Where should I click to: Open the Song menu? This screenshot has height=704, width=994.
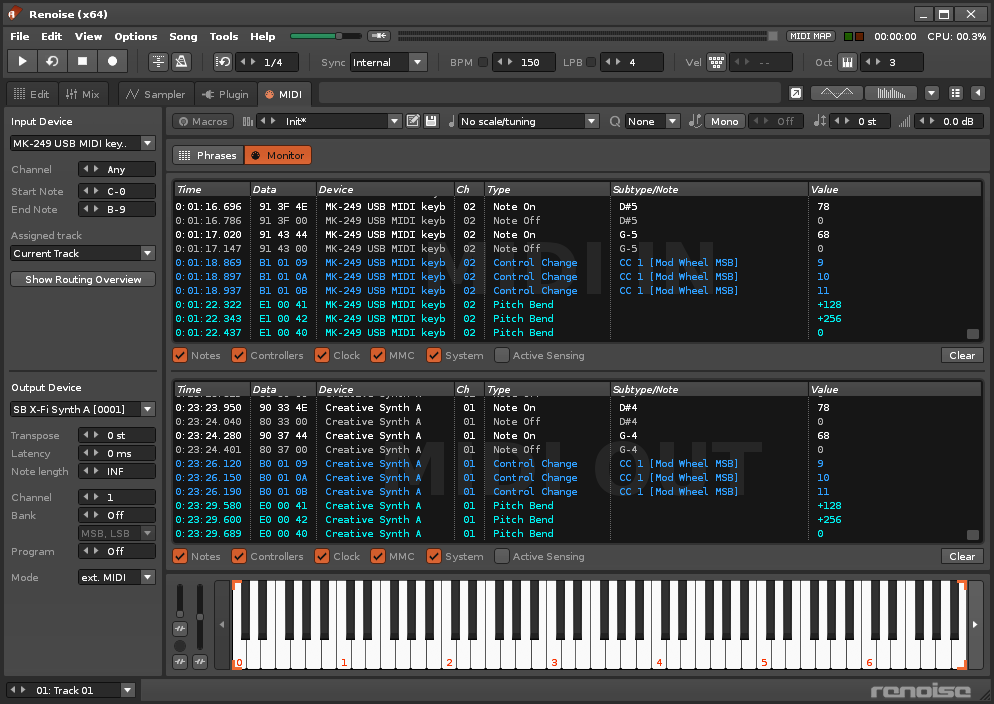183,36
